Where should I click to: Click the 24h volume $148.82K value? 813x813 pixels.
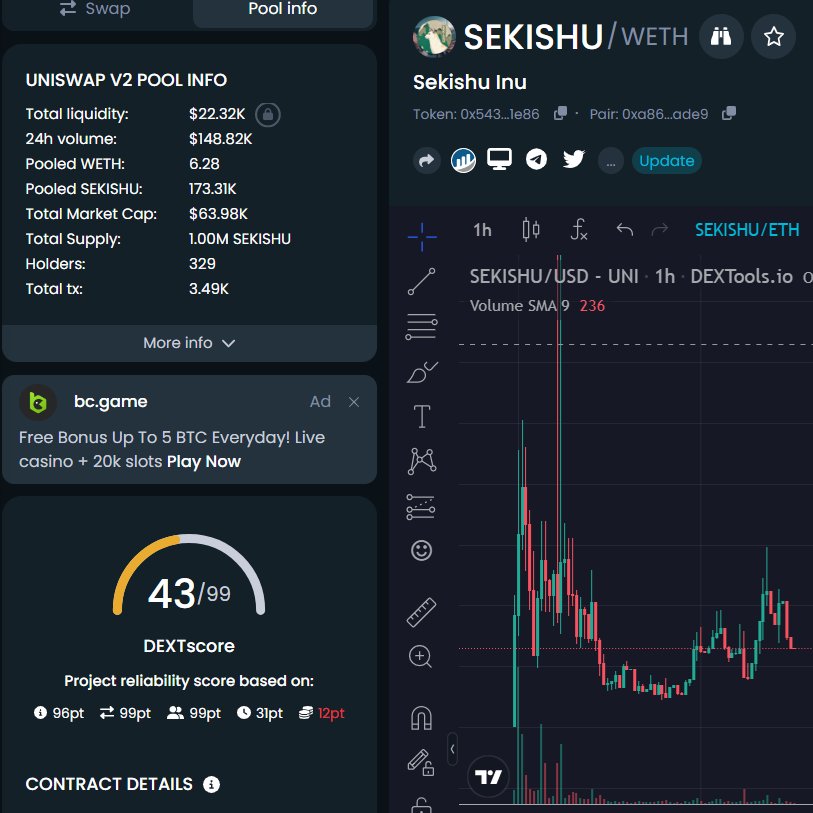tap(220, 139)
